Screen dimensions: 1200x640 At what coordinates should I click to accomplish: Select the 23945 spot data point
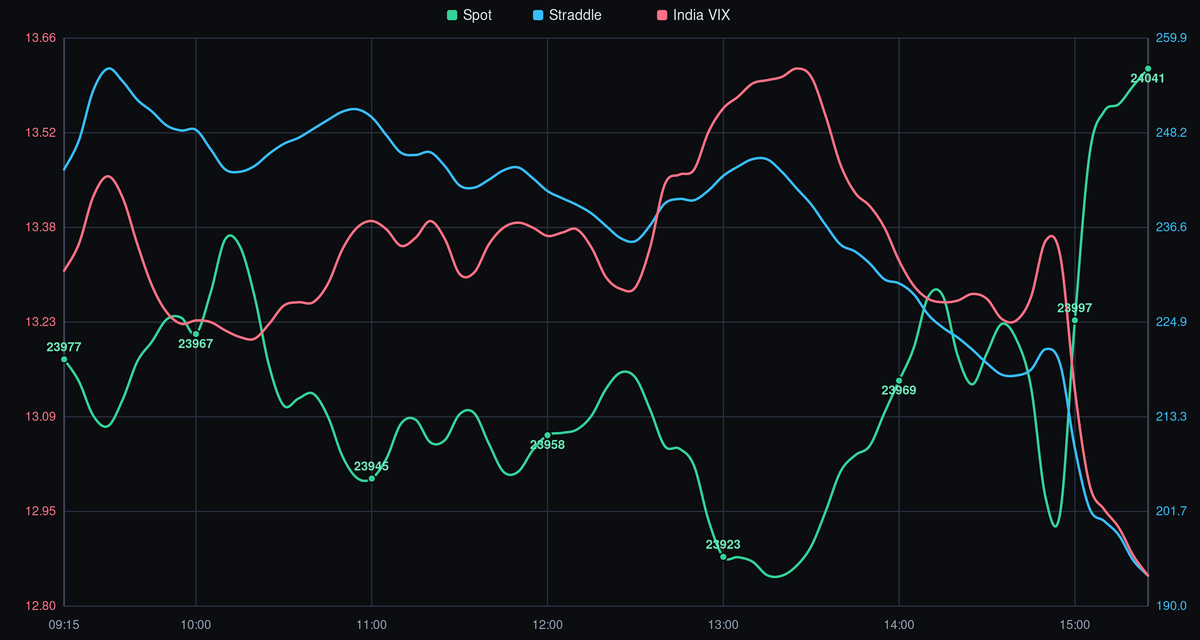coord(372,479)
